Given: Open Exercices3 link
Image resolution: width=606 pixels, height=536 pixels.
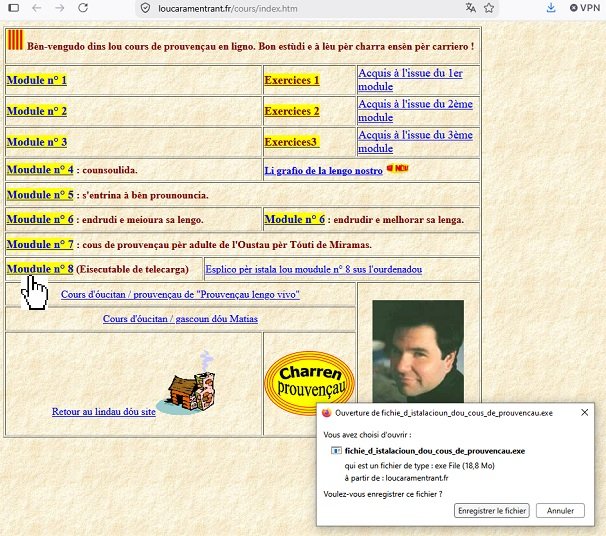Looking at the screenshot, I should 292,142.
